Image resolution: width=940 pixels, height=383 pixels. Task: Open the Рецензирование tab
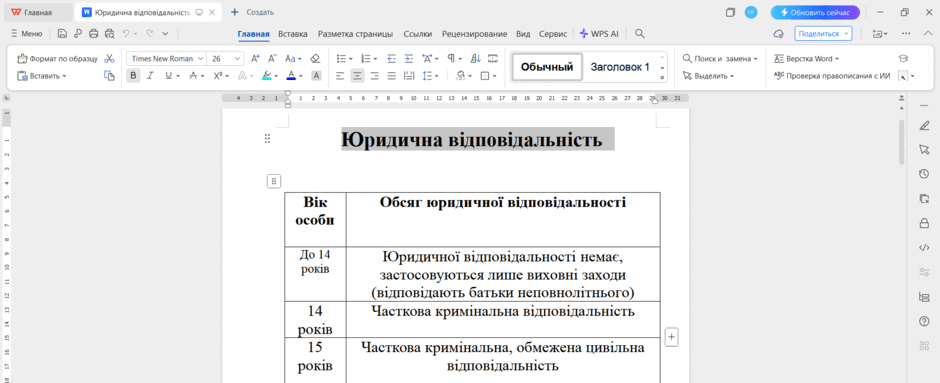[x=475, y=34]
